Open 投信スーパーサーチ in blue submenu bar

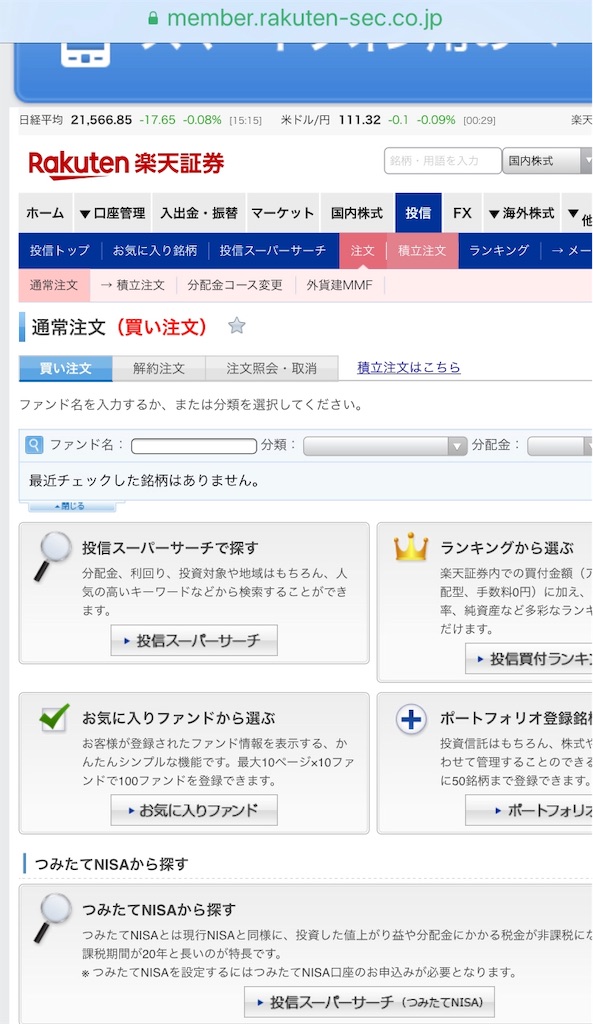[272, 251]
